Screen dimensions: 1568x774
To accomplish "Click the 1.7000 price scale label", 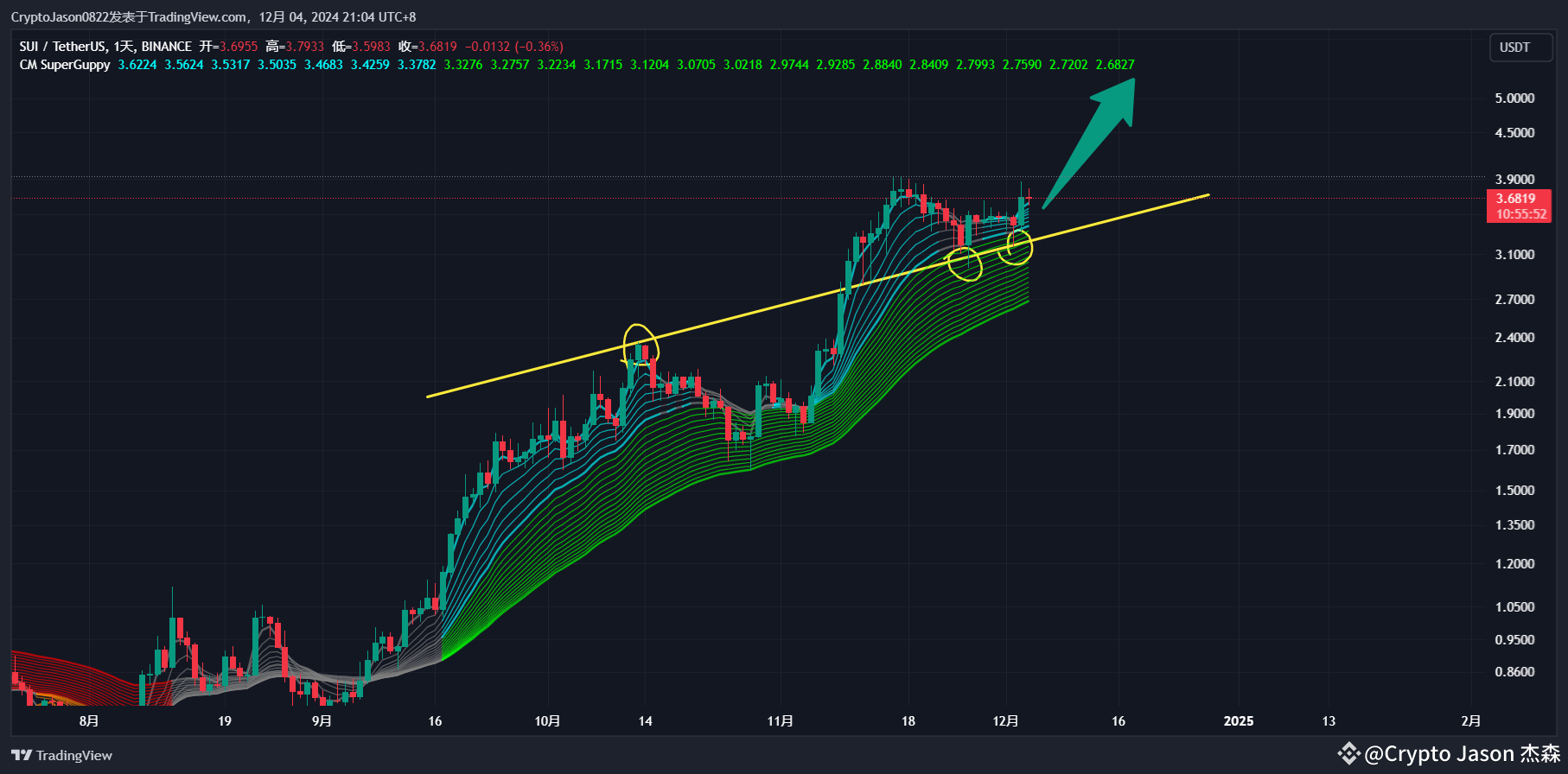I will (1514, 450).
